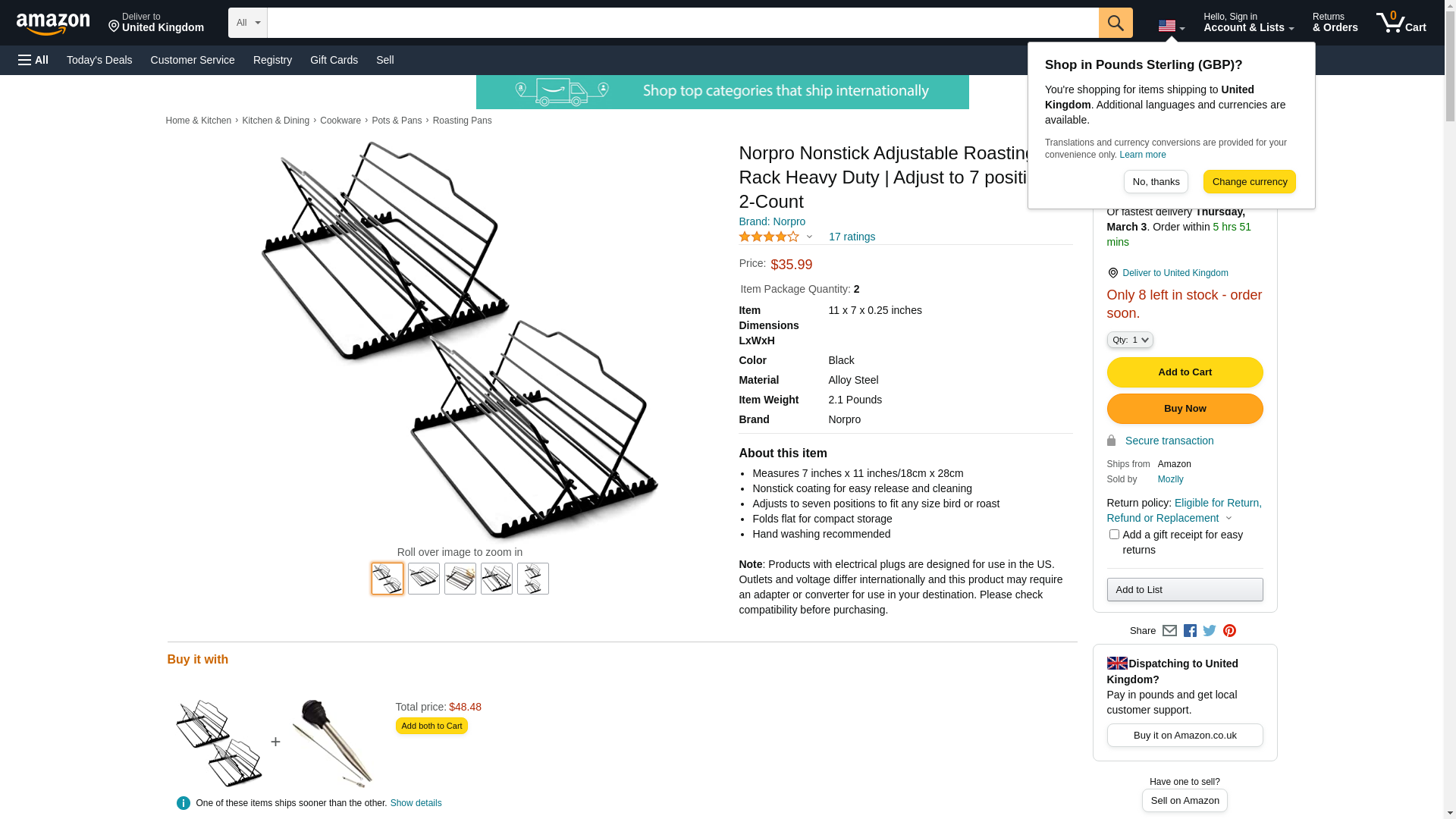The height and width of the screenshot is (819, 1456).
Task: Open the 17 ratings link
Action: [852, 237]
